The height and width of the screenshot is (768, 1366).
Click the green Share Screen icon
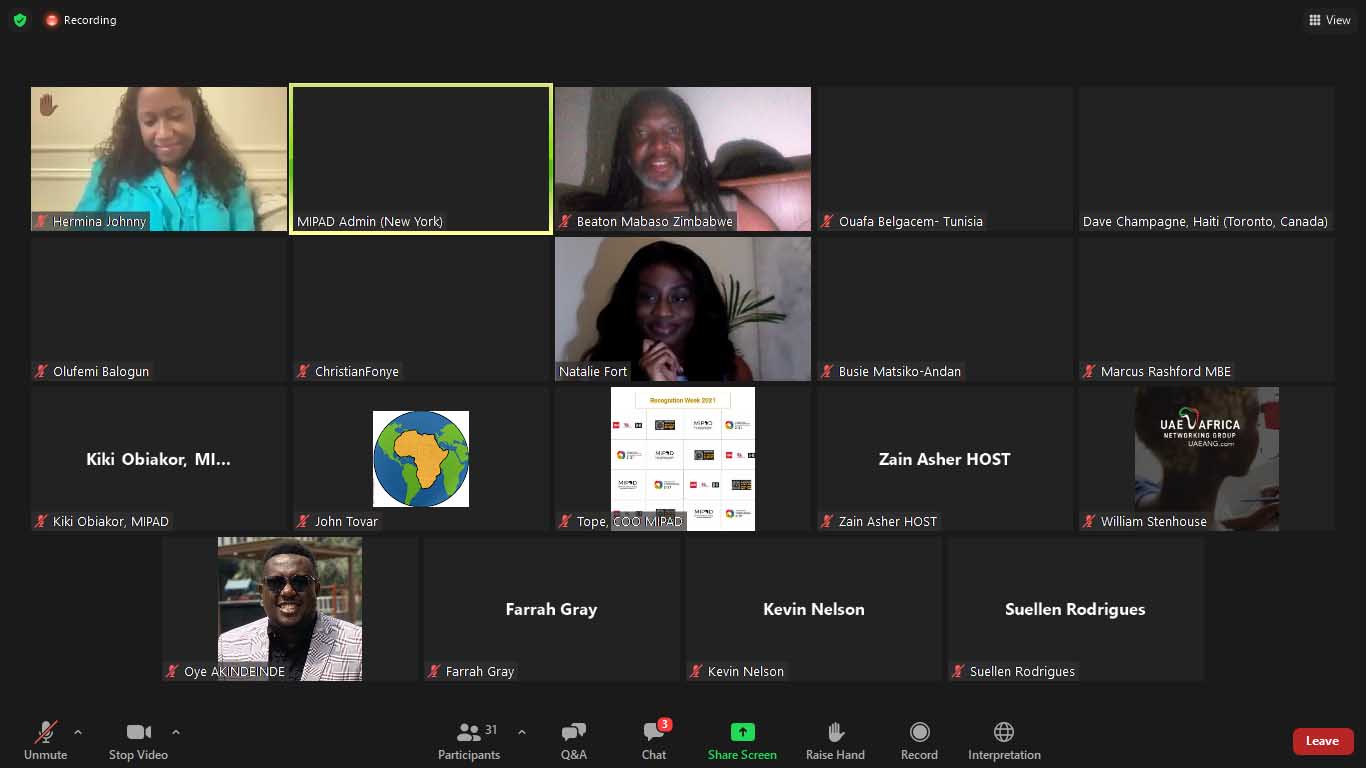pyautogui.click(x=742, y=732)
